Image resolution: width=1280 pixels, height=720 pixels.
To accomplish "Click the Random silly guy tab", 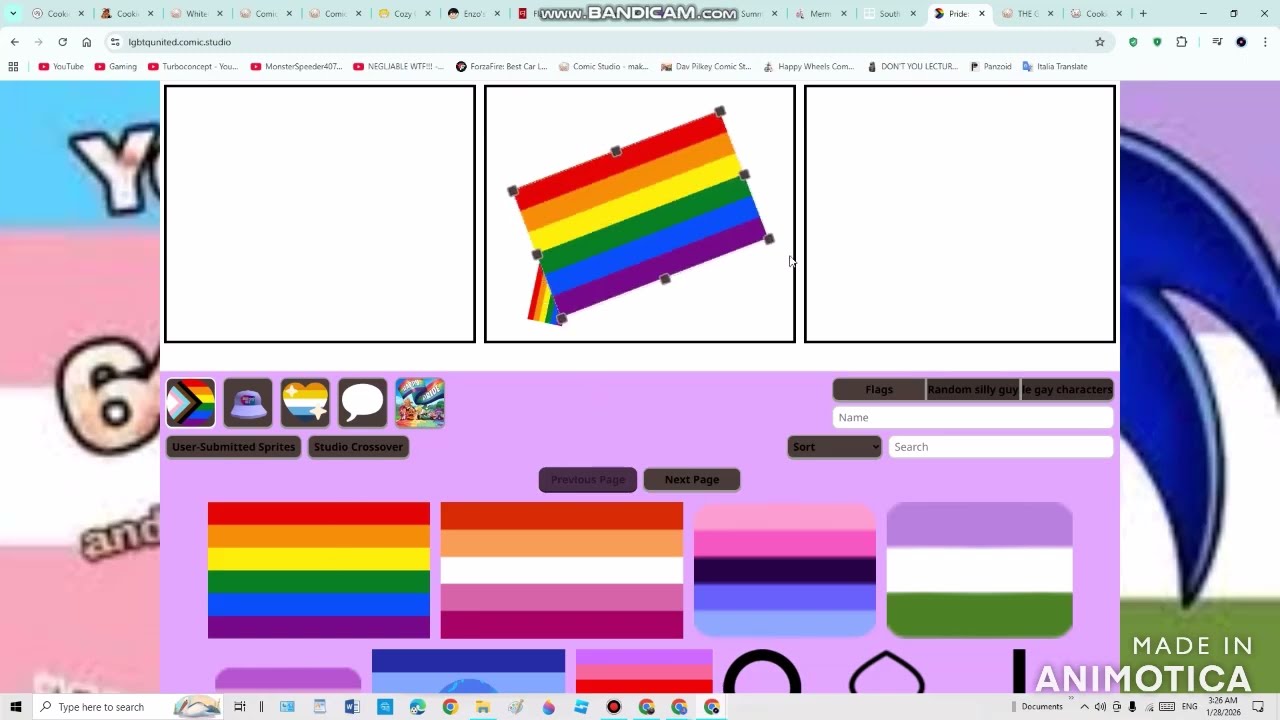I will click(x=973, y=389).
